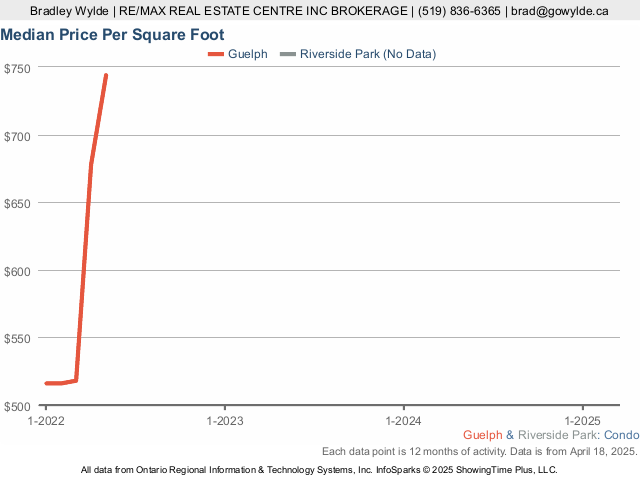The image size is (640, 480).
Task: Click the red Guelph text in the footer
Action: [x=482, y=435]
